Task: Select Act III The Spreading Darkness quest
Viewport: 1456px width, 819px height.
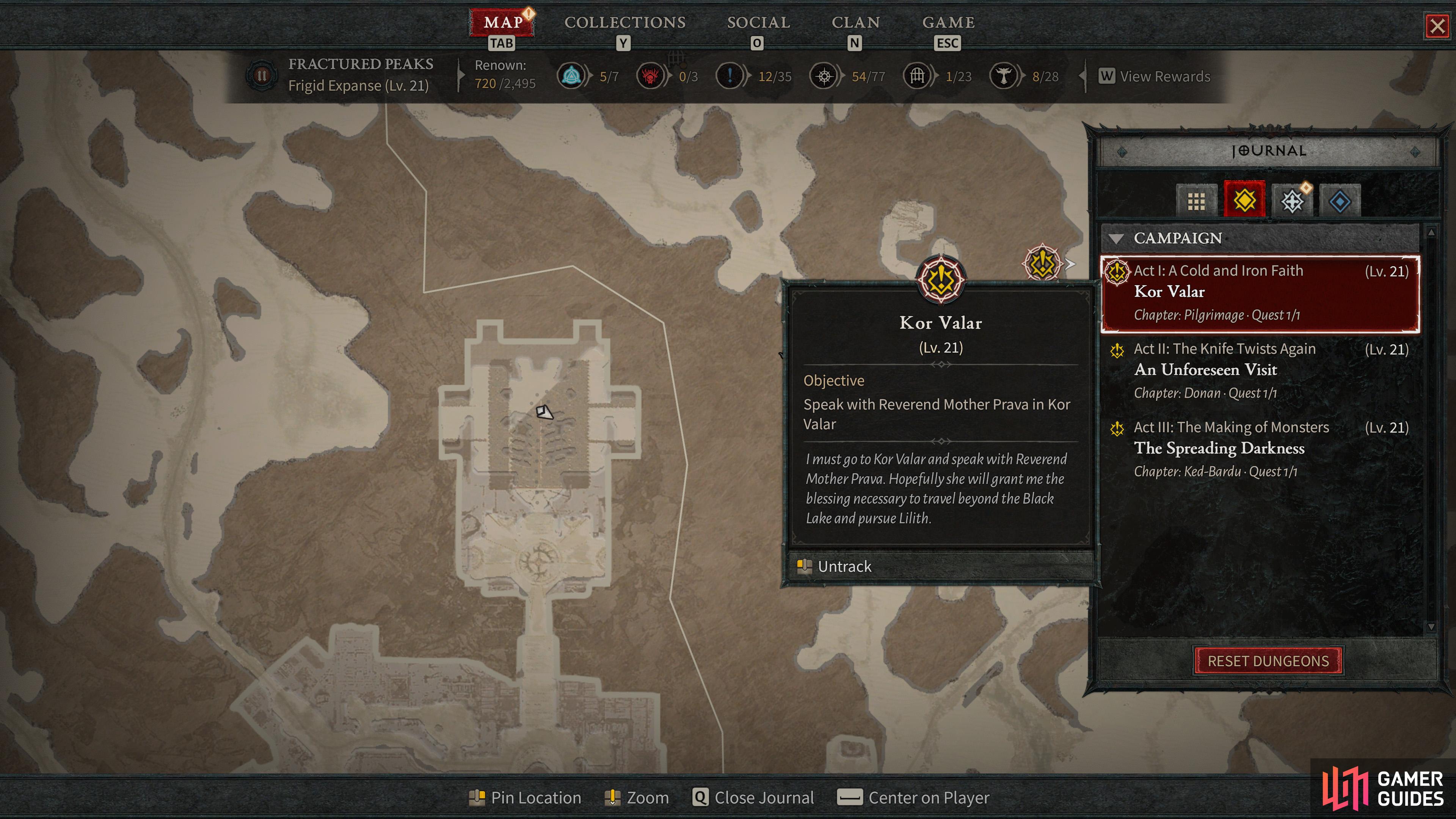Action: click(x=1260, y=449)
